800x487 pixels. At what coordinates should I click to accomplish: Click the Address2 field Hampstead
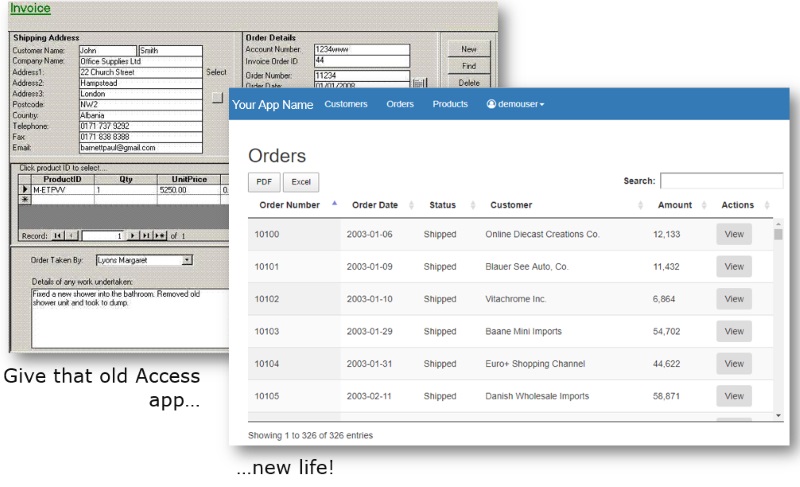[x=141, y=83]
